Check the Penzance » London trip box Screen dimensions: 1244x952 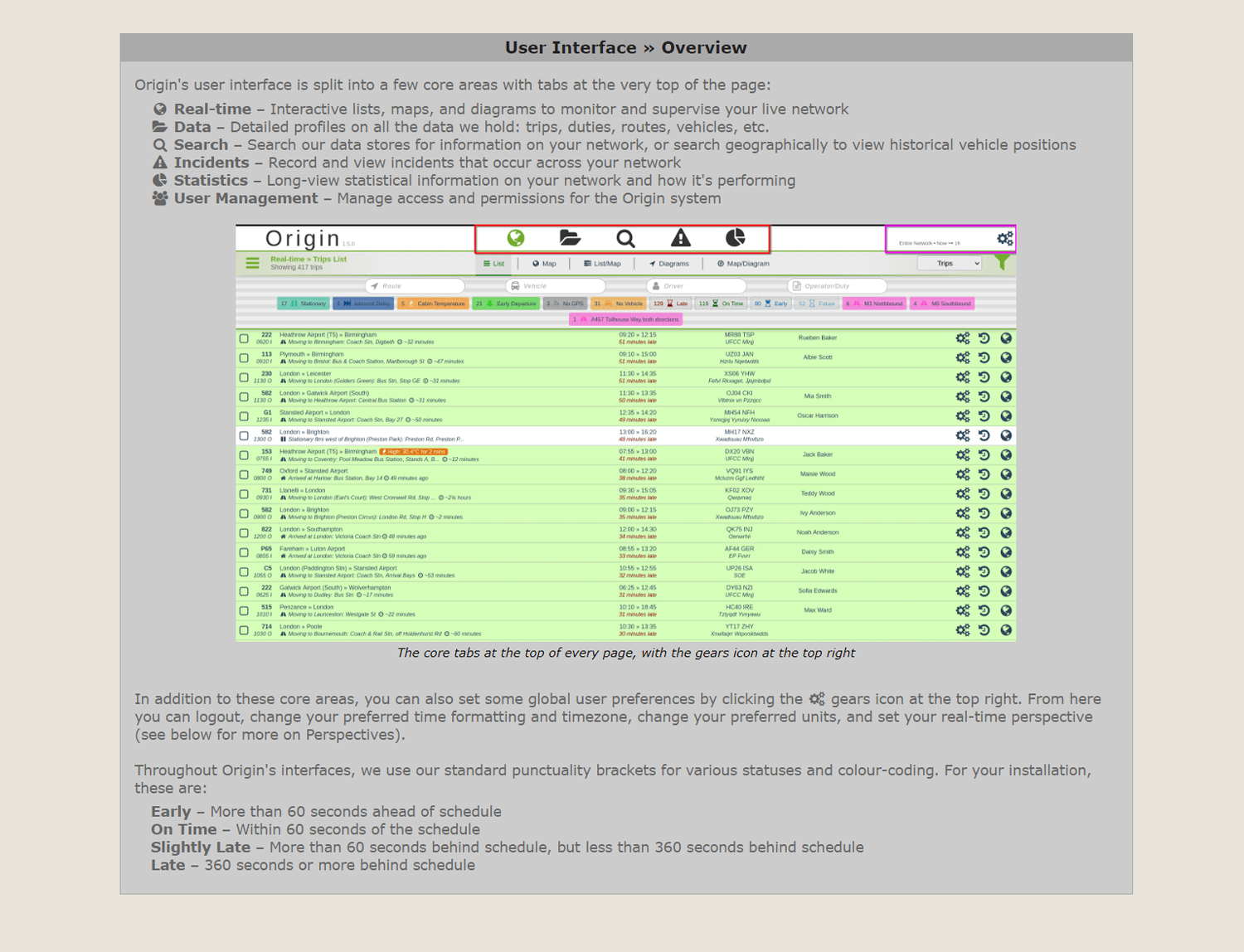pyautogui.click(x=244, y=611)
